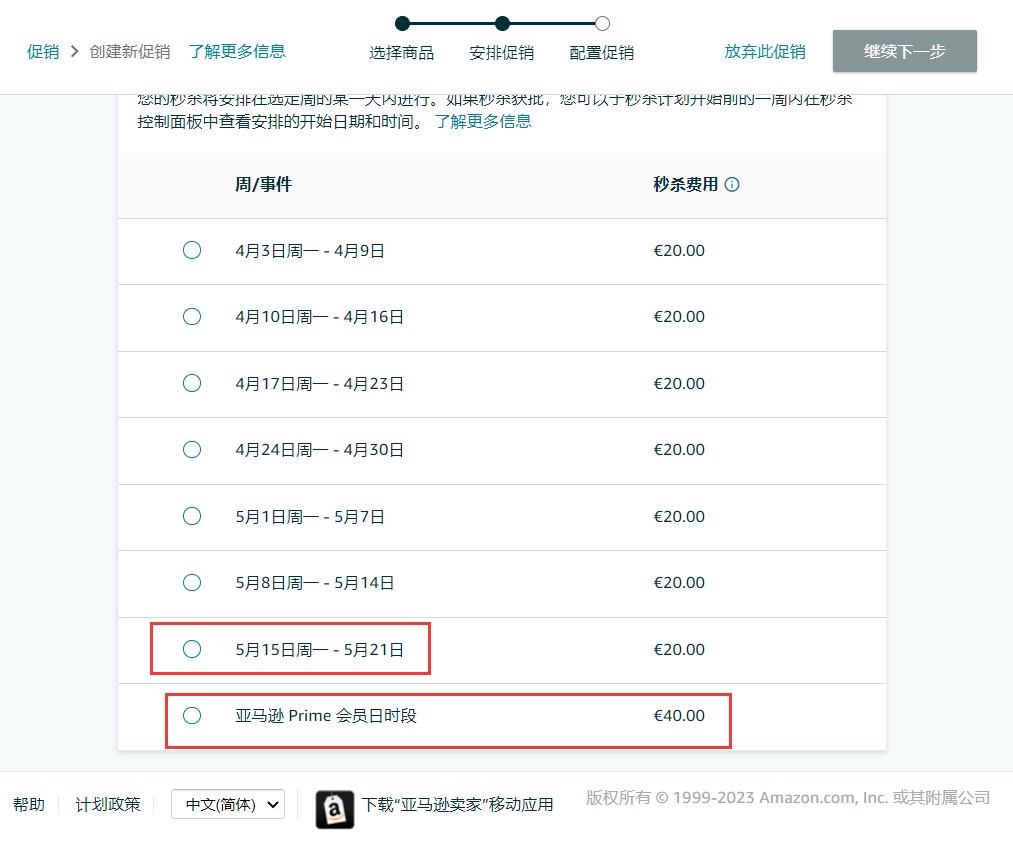Select the 5月1日周一 - 5月7日 radio button
The width and height of the screenshot is (1013, 849).
(x=192, y=516)
